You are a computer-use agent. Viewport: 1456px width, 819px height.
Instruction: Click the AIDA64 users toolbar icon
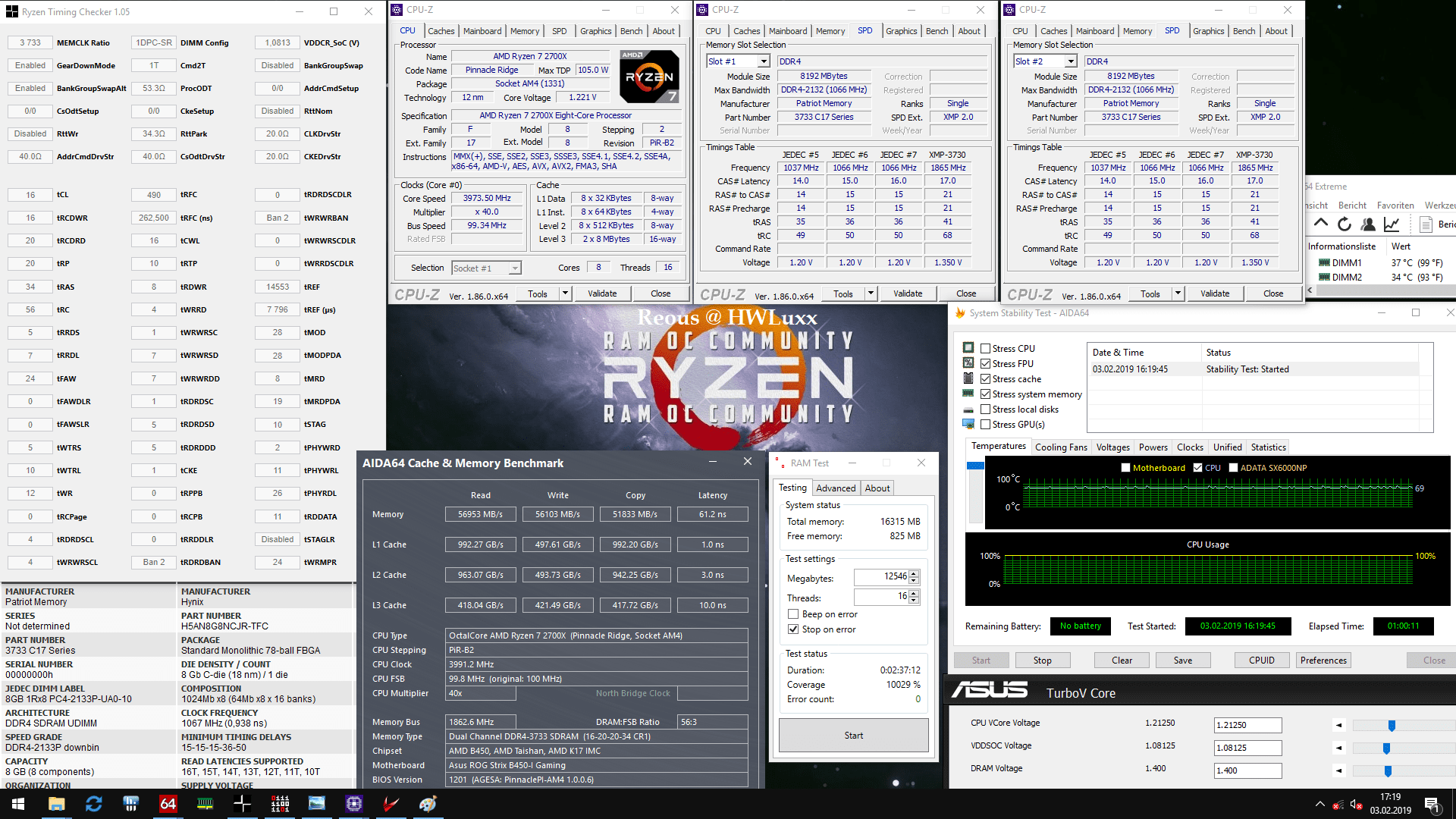1368,224
